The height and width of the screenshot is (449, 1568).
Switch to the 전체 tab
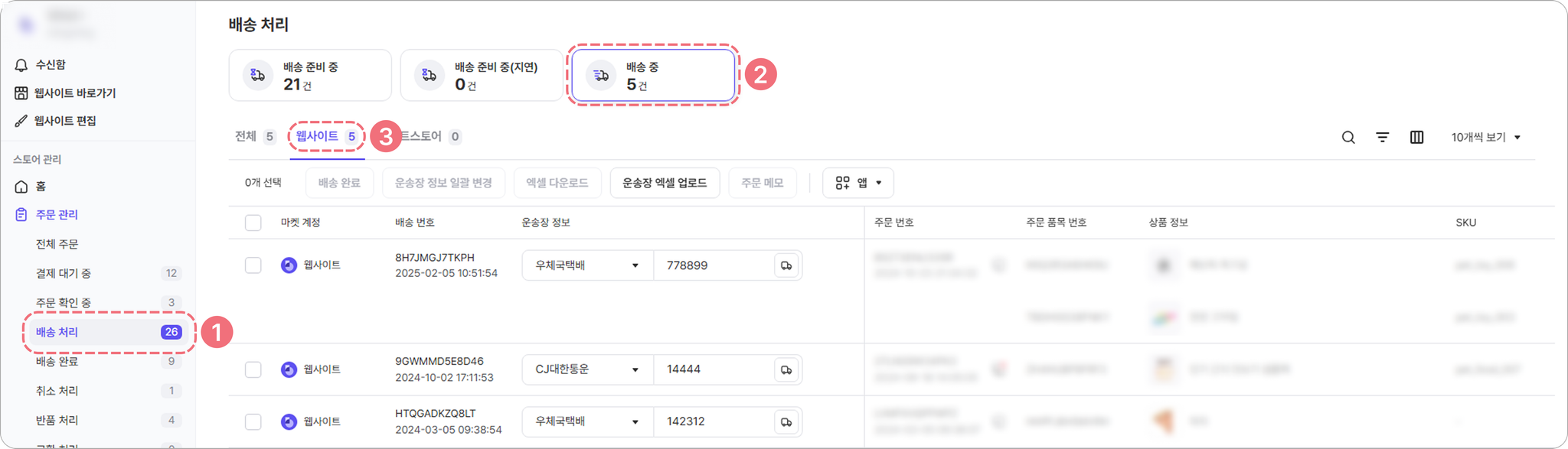click(255, 136)
